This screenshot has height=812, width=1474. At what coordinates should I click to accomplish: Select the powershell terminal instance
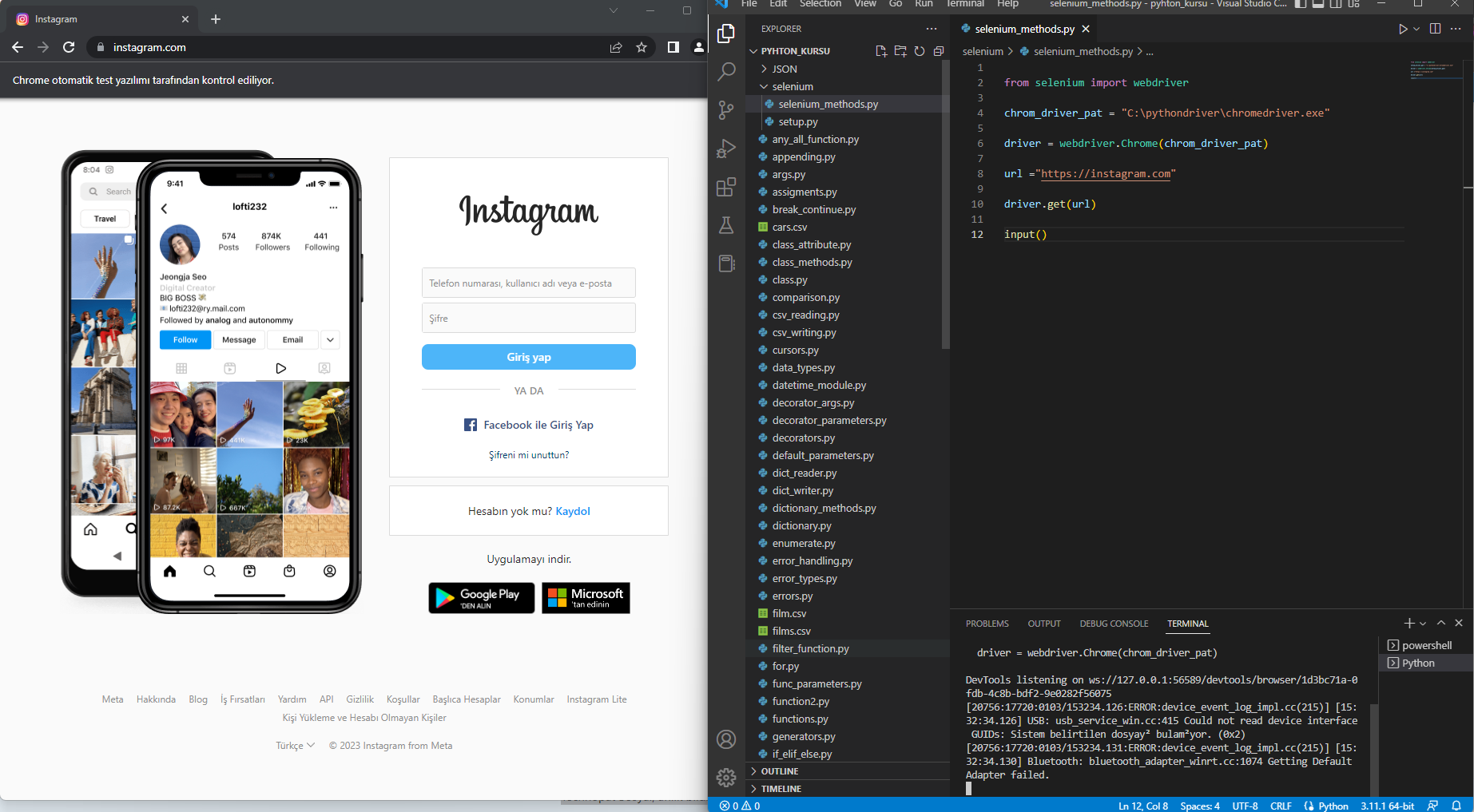(x=1426, y=645)
